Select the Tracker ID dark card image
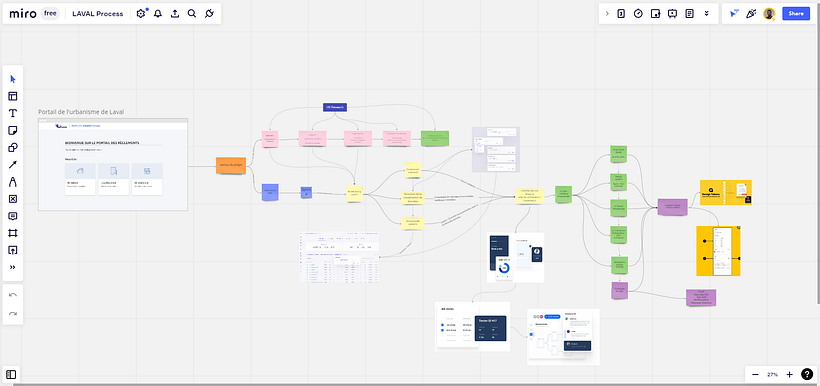This screenshot has width=820, height=386. [473, 326]
